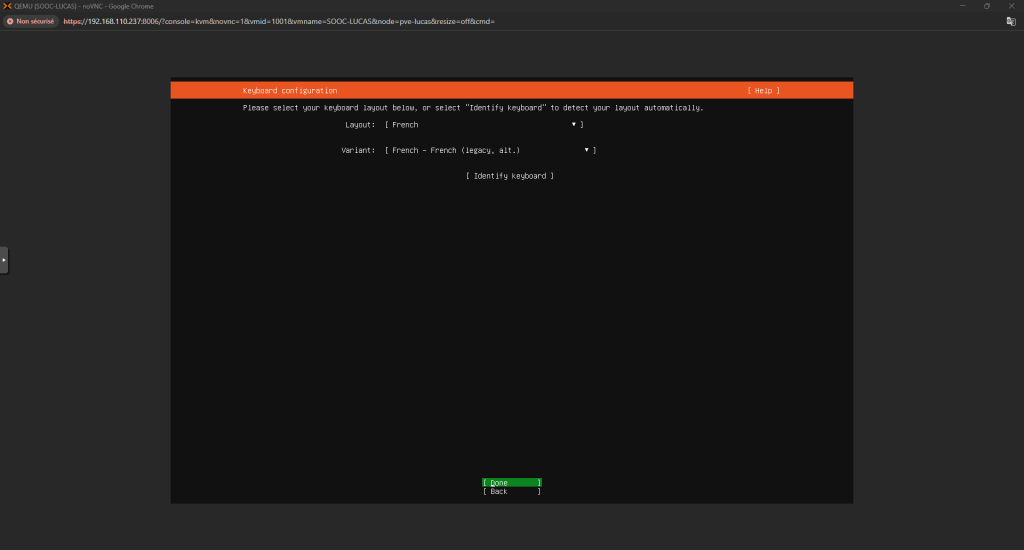Click the keyboard layout instruction text line
This screenshot has height=550, width=1024.
tap(473, 108)
